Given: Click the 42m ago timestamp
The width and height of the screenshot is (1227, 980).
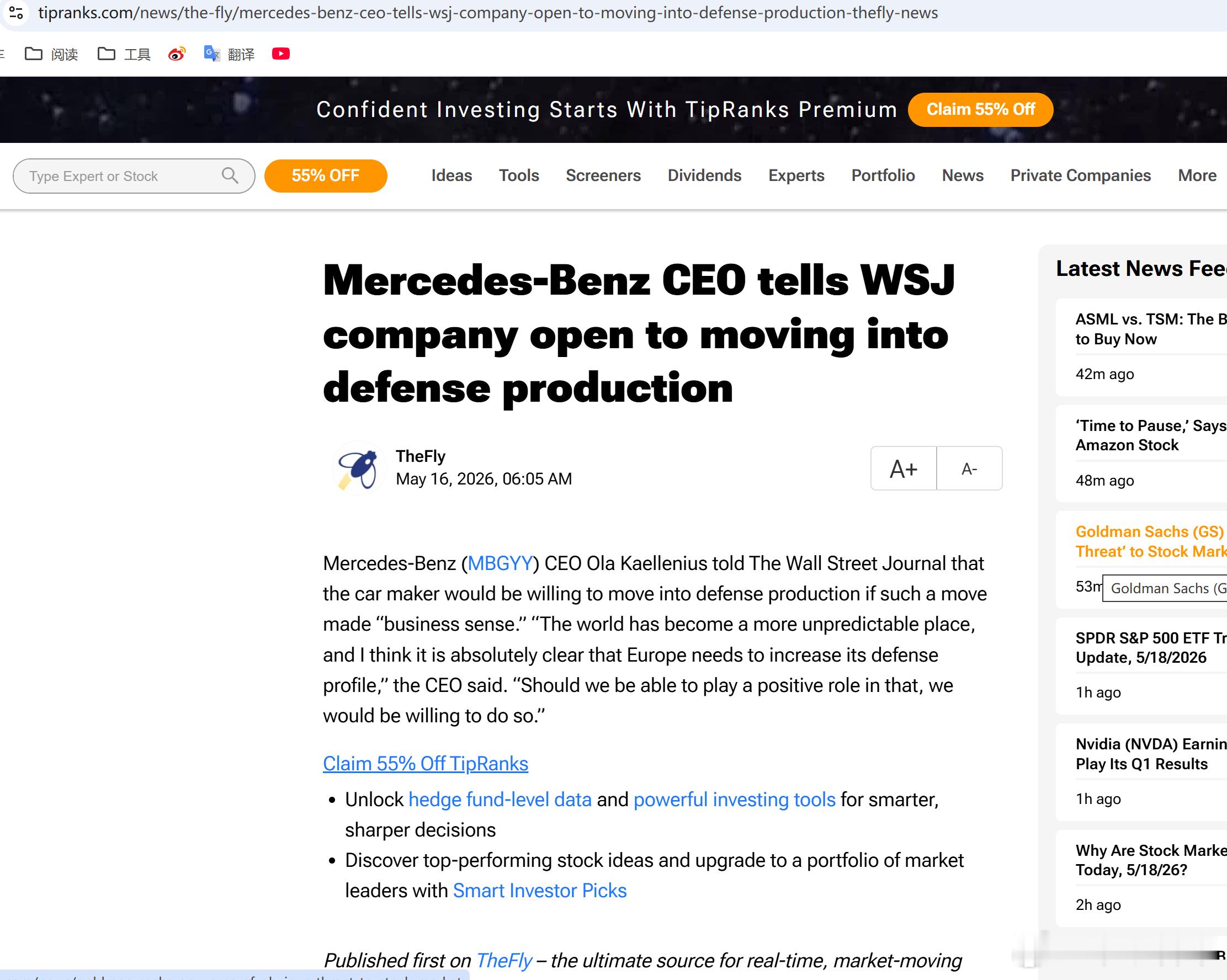Looking at the screenshot, I should 1104,374.
